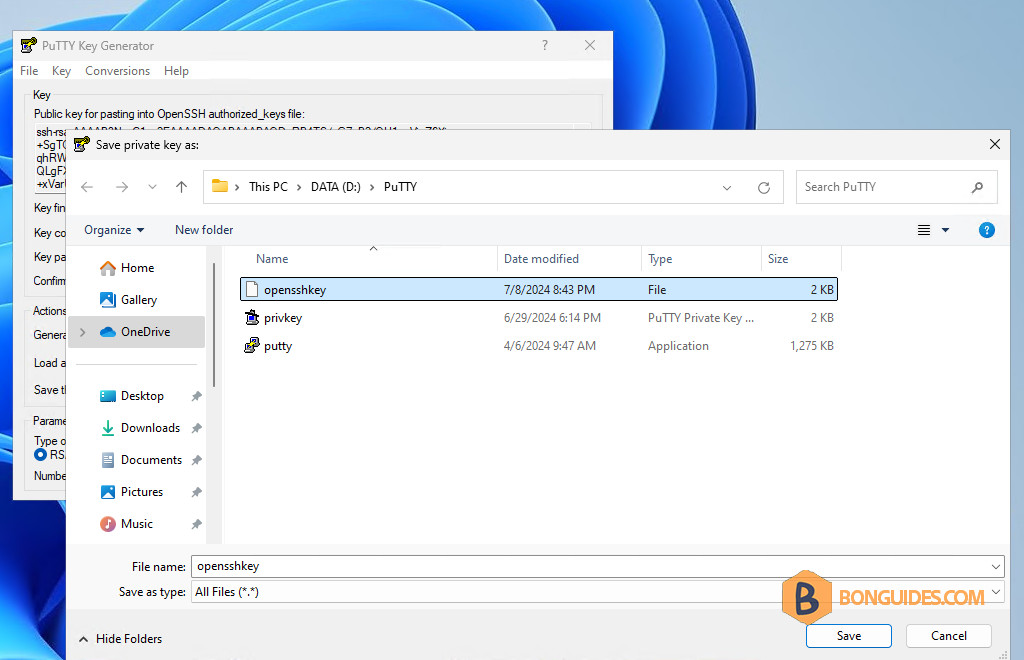Create a New folder

[204, 230]
